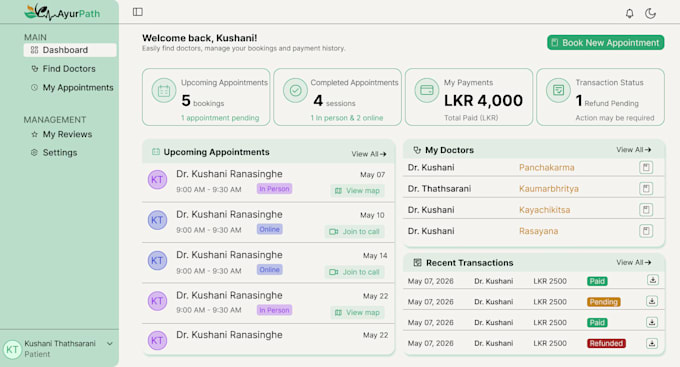View All in My Doctors
Image resolution: width=680 pixels, height=367 pixels.
(x=634, y=150)
